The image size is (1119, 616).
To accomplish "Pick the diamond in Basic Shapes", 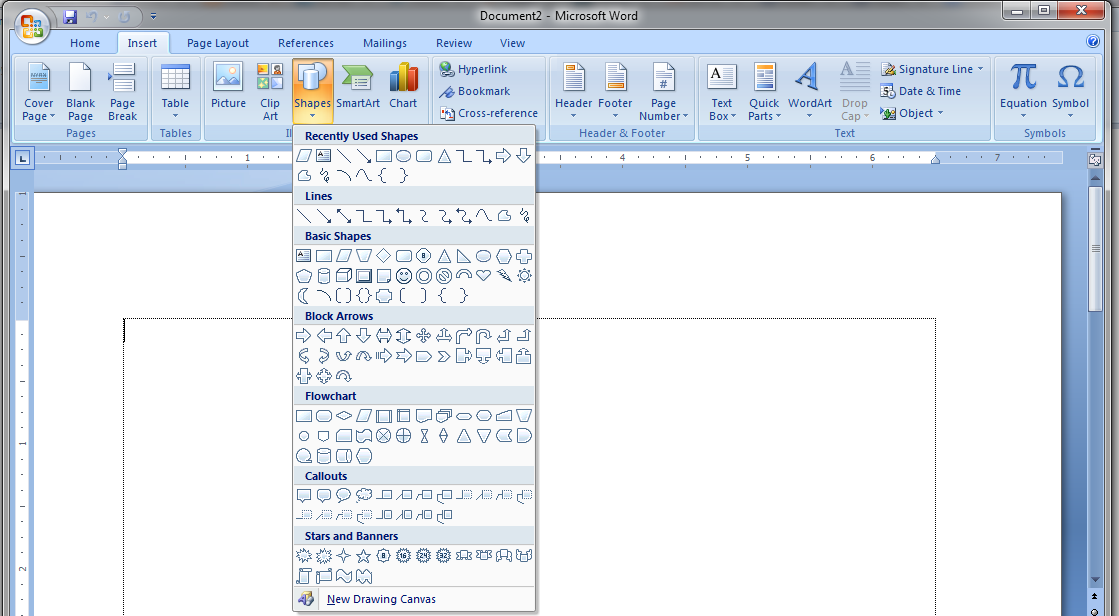I will pos(384,256).
